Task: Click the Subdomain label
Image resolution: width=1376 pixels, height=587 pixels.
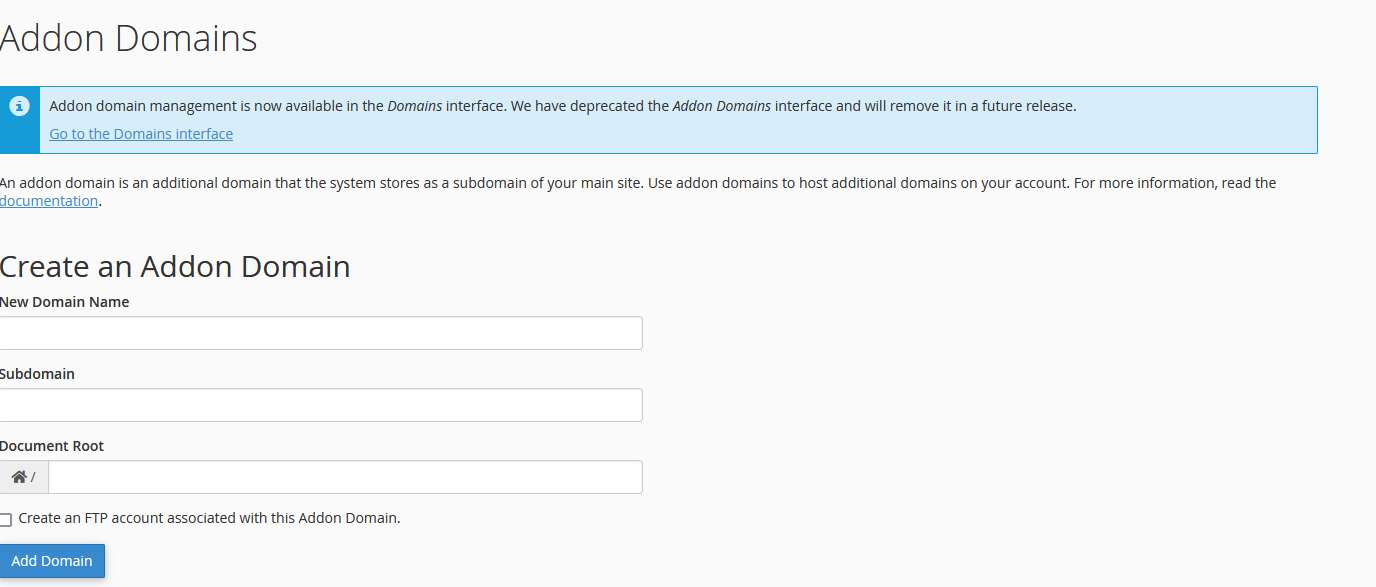Action: [x=37, y=374]
